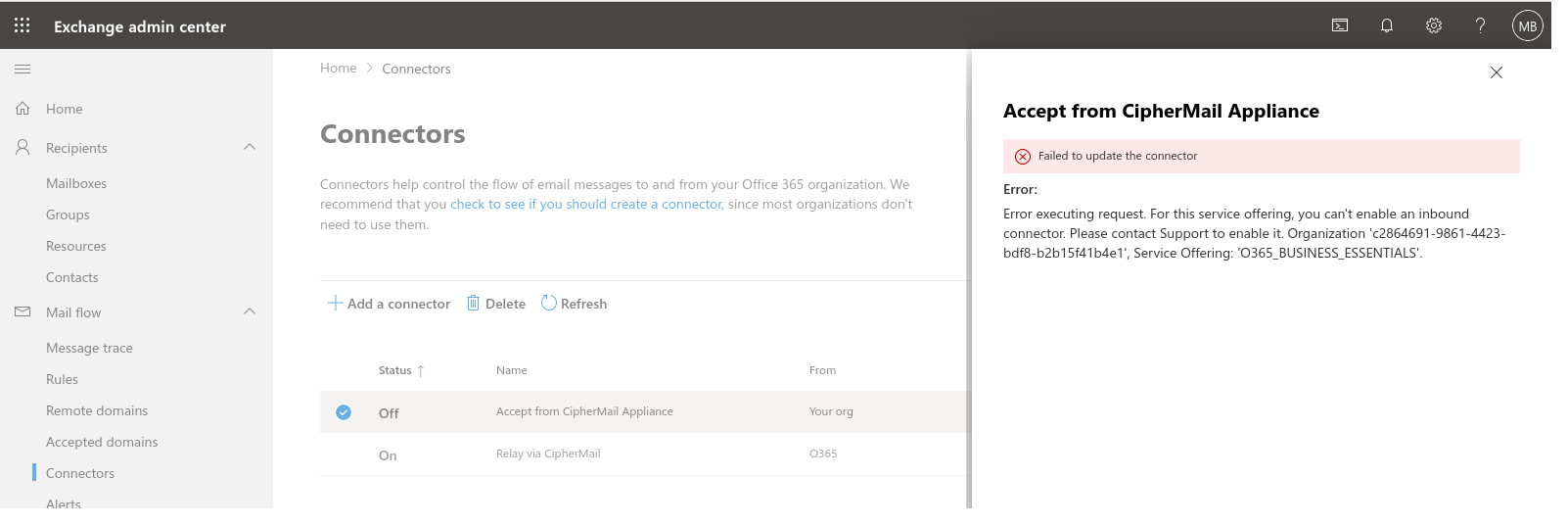This screenshot has height=525, width=1568.
Task: Open the MB account avatar
Action: point(1527,26)
